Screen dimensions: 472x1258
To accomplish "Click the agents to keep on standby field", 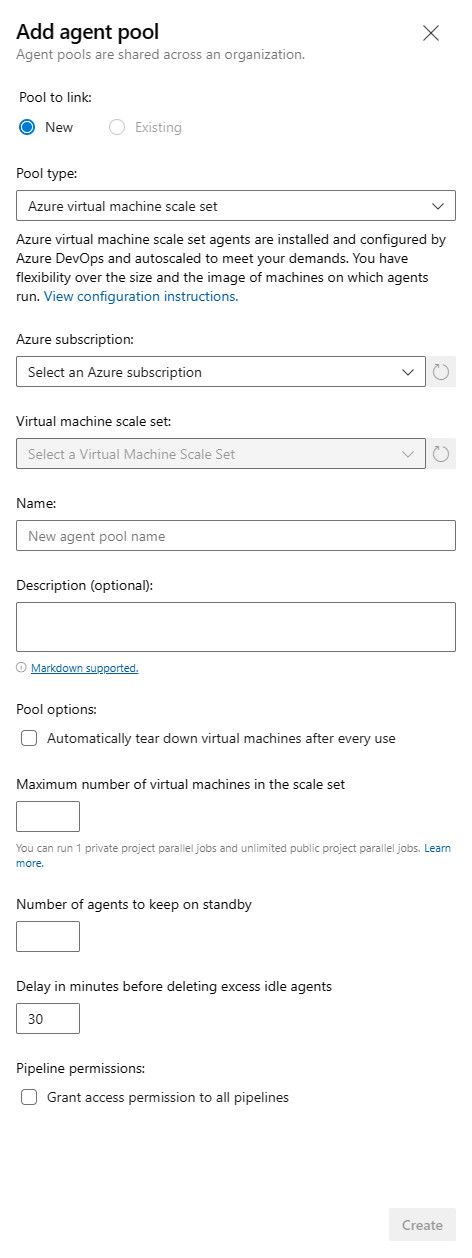I will coord(48,936).
